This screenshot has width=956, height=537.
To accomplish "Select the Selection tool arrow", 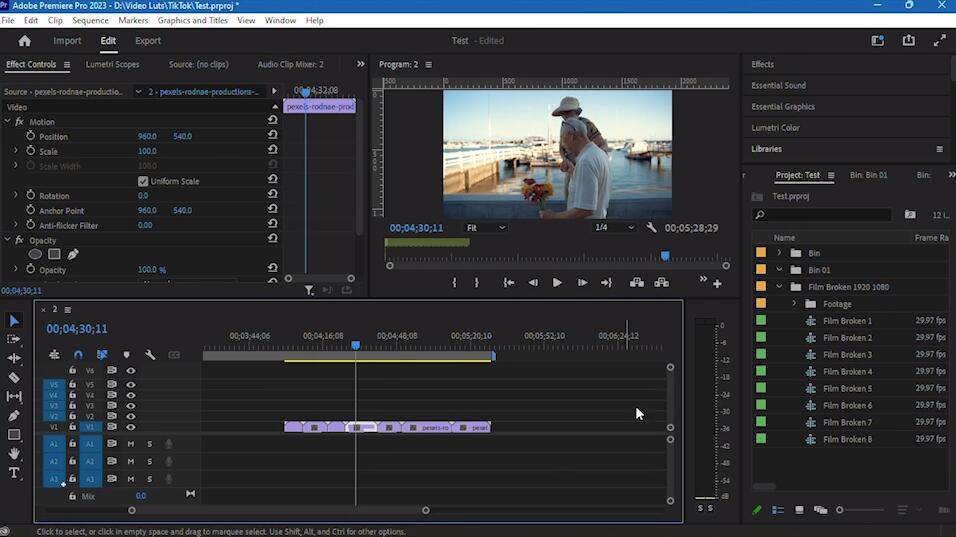I will coord(14,321).
